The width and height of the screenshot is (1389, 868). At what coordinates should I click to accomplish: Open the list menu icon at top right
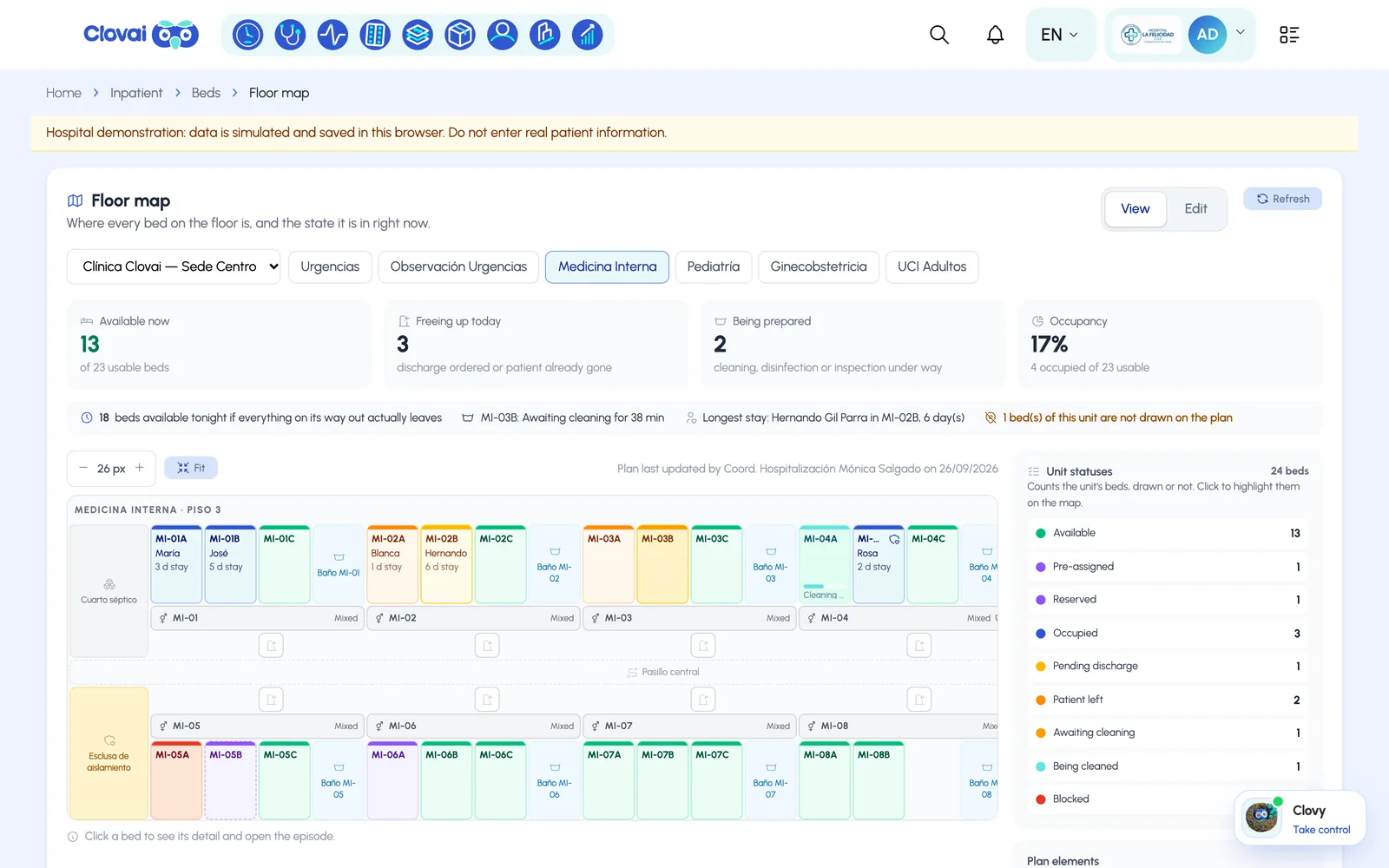point(1289,35)
